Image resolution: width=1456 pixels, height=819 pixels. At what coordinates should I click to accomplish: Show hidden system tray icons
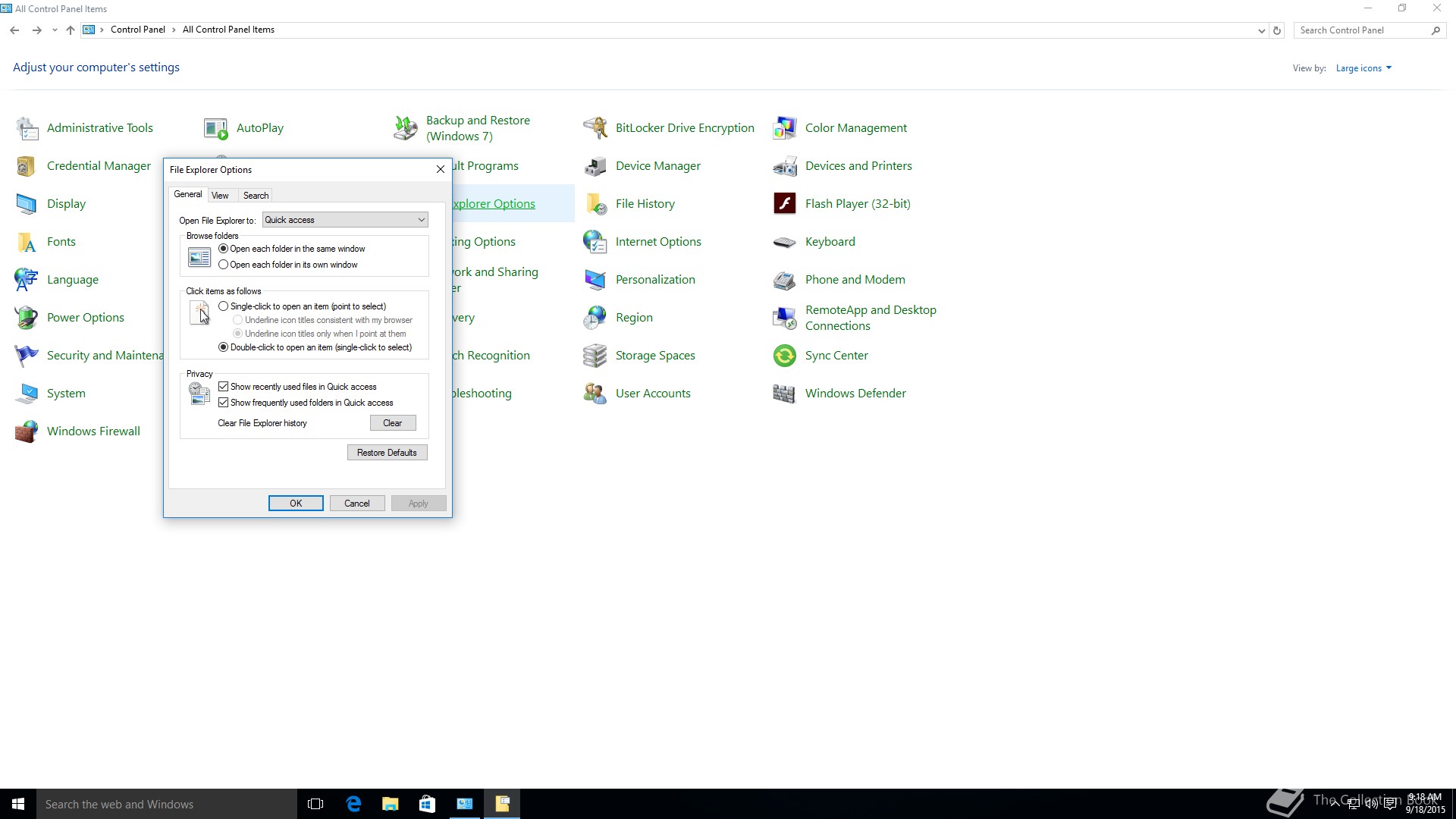pos(1335,804)
